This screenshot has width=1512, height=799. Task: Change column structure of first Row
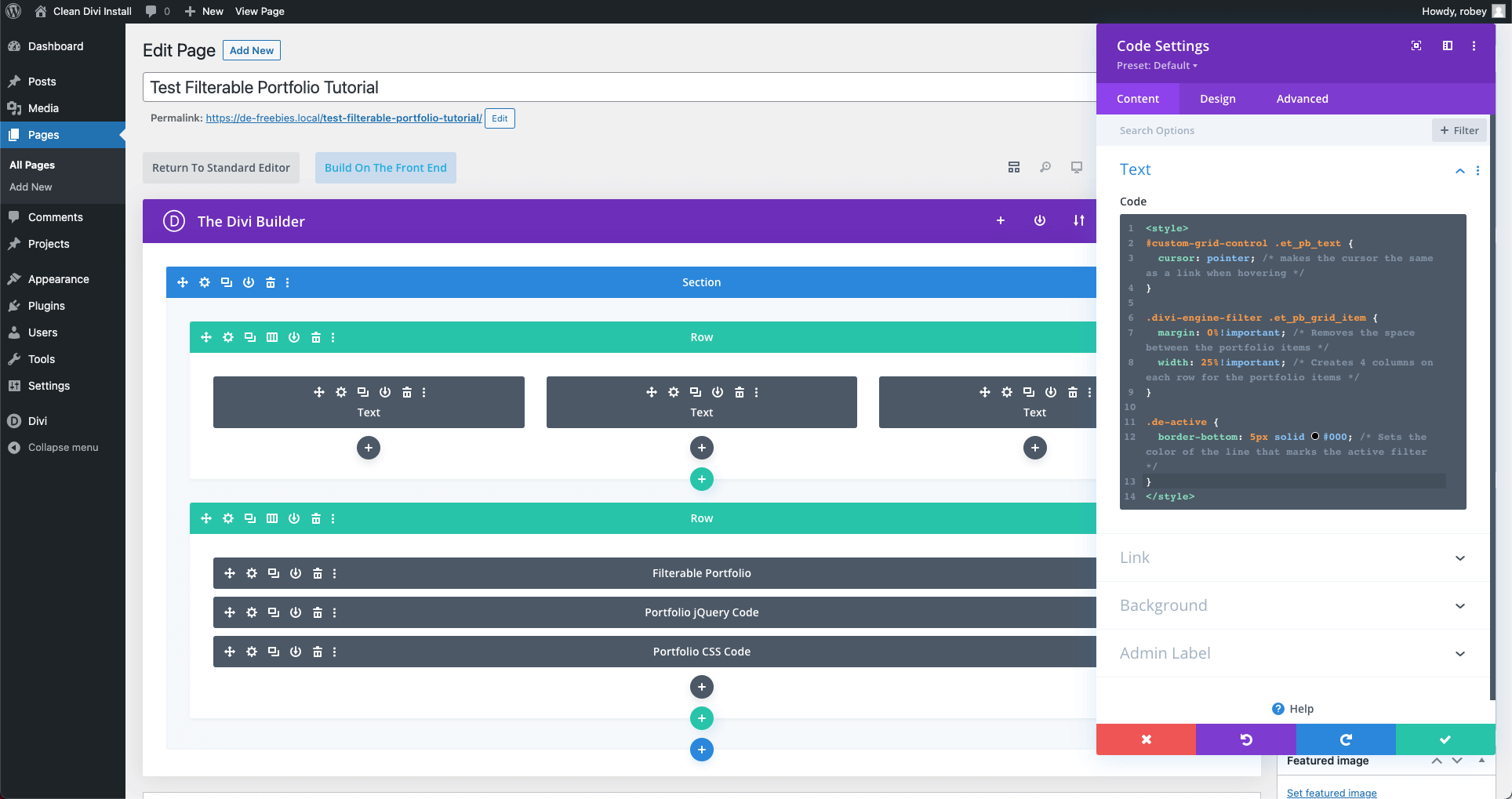coord(272,337)
